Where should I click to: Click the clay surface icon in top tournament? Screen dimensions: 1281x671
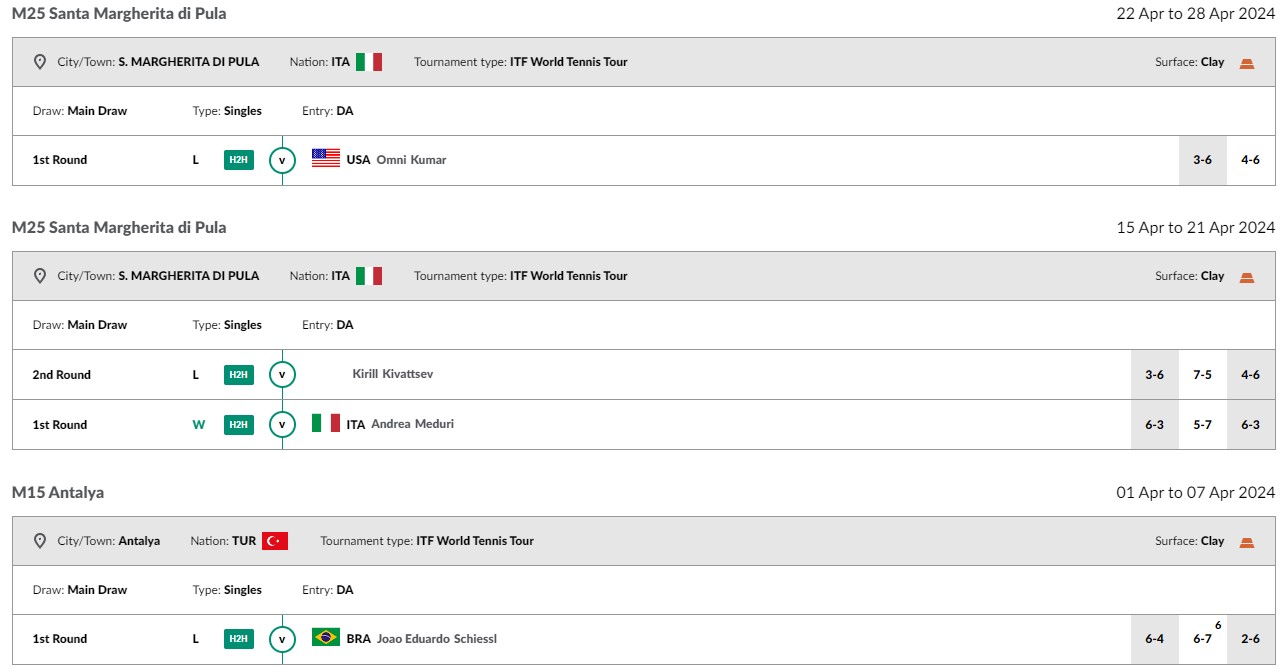pyautogui.click(x=1246, y=62)
